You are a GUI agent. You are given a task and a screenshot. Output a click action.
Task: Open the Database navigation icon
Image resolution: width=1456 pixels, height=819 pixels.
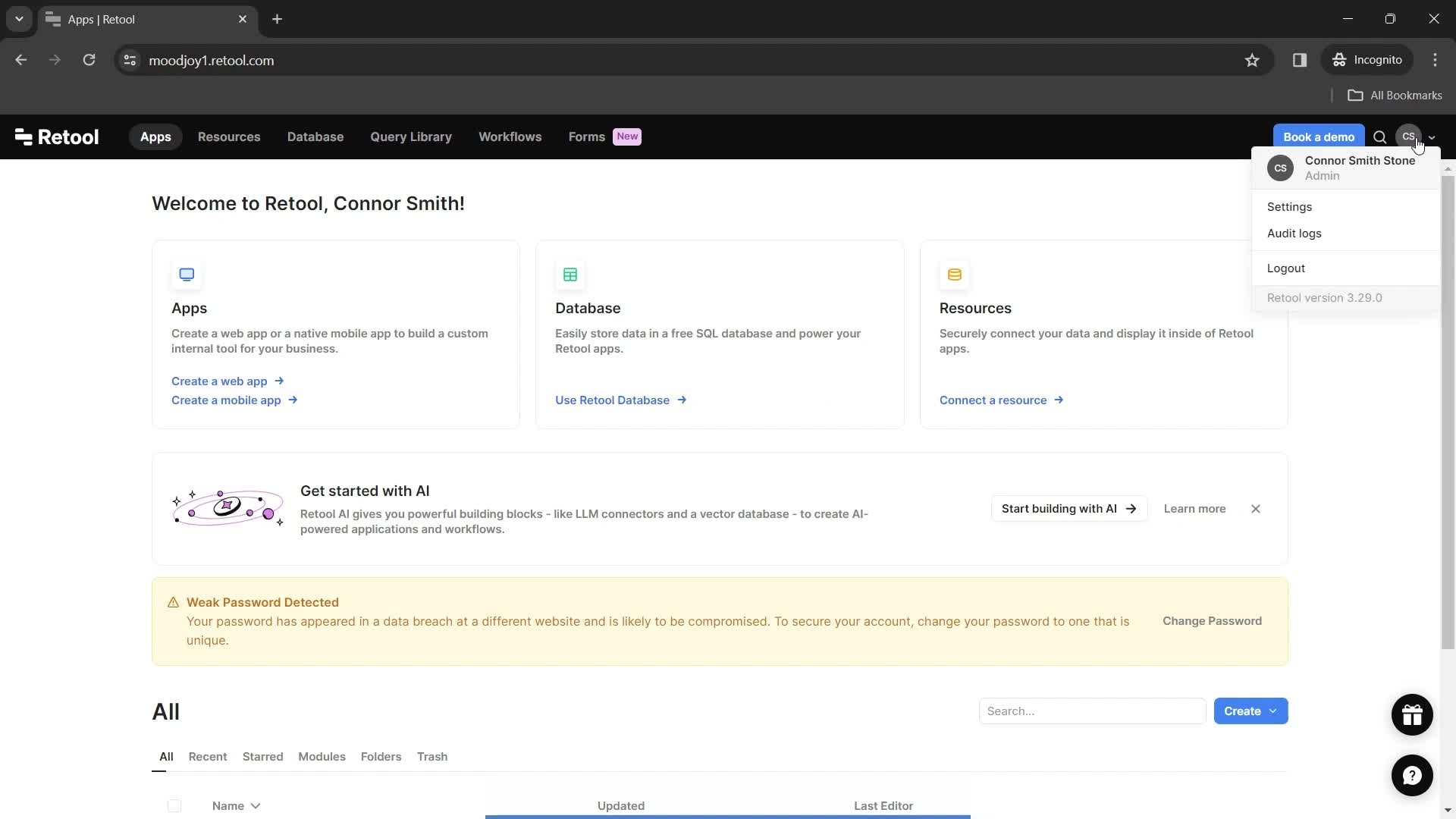(x=315, y=136)
